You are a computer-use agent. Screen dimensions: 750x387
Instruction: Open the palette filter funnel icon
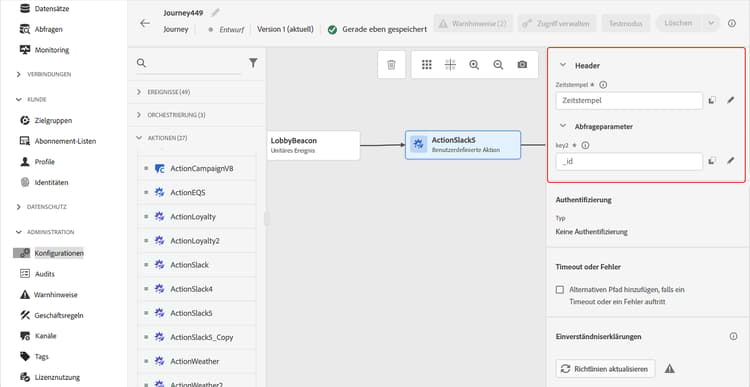coord(253,63)
